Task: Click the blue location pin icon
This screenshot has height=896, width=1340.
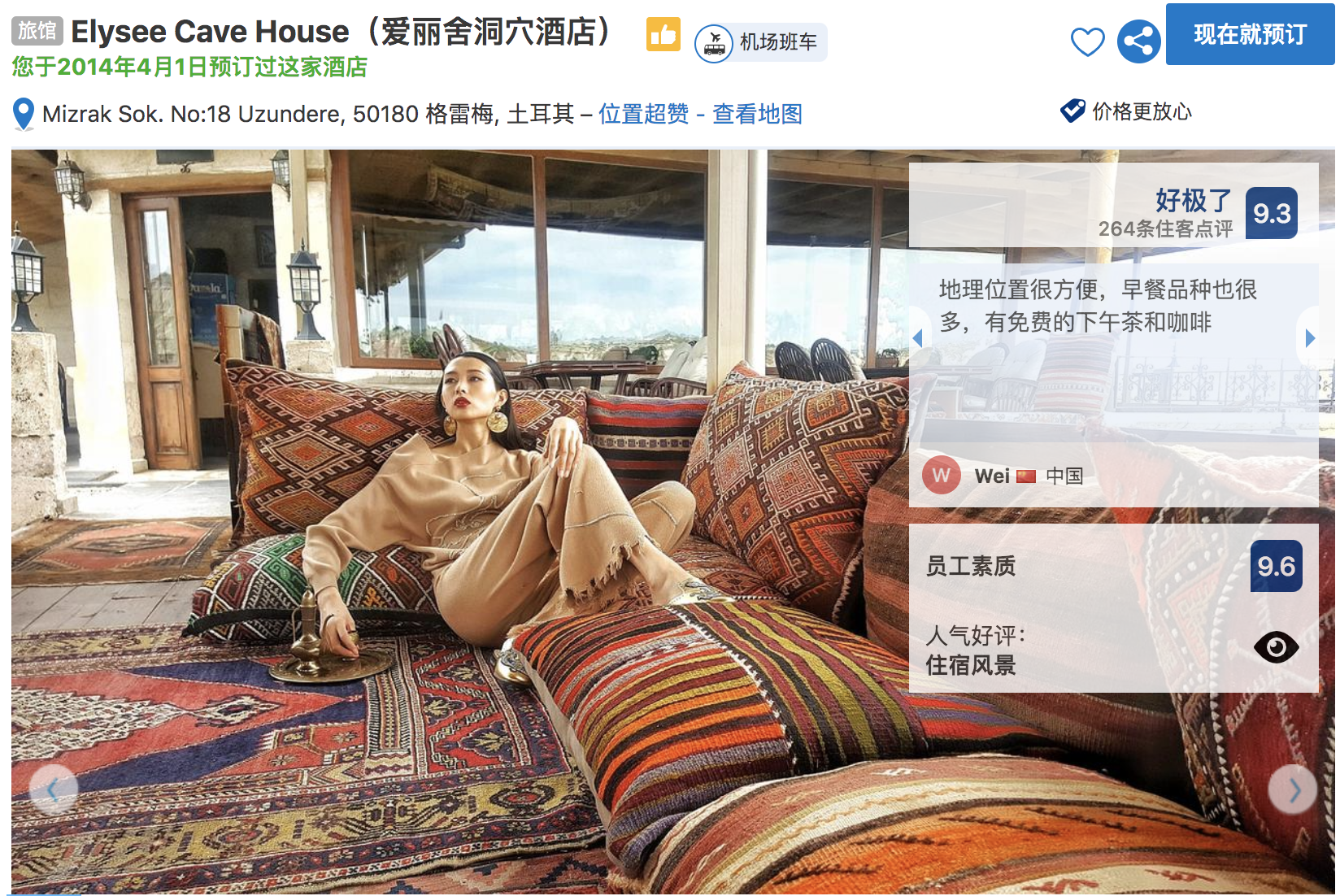Action: tap(24, 115)
